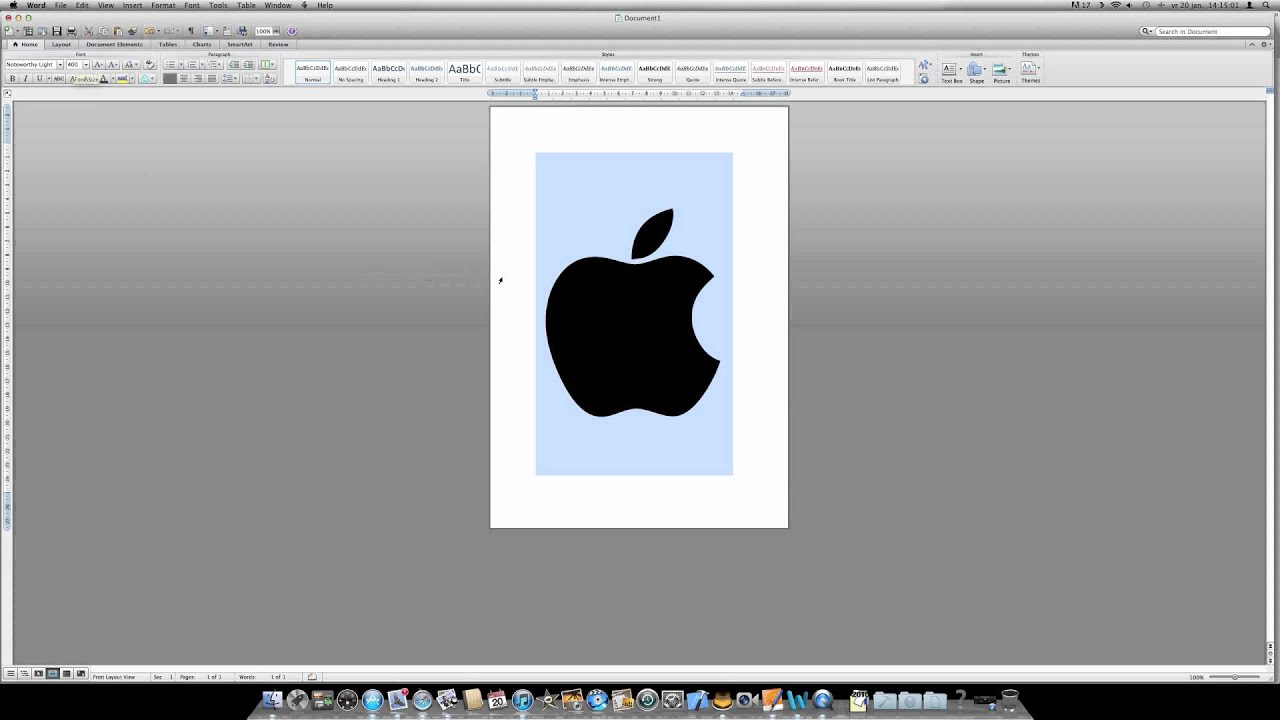This screenshot has width=1280, height=720.
Task: Click the black Apple logo image in document
Action: click(x=633, y=313)
